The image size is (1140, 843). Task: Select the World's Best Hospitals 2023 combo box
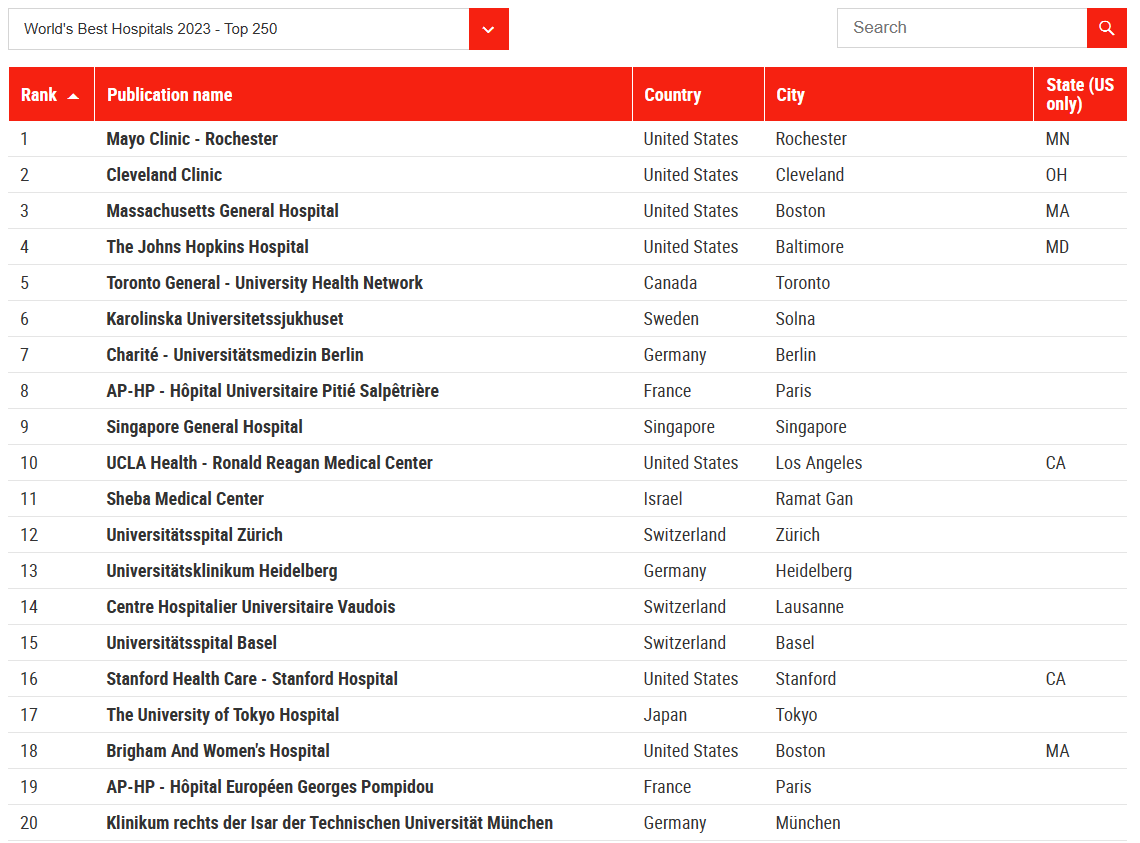(x=258, y=29)
